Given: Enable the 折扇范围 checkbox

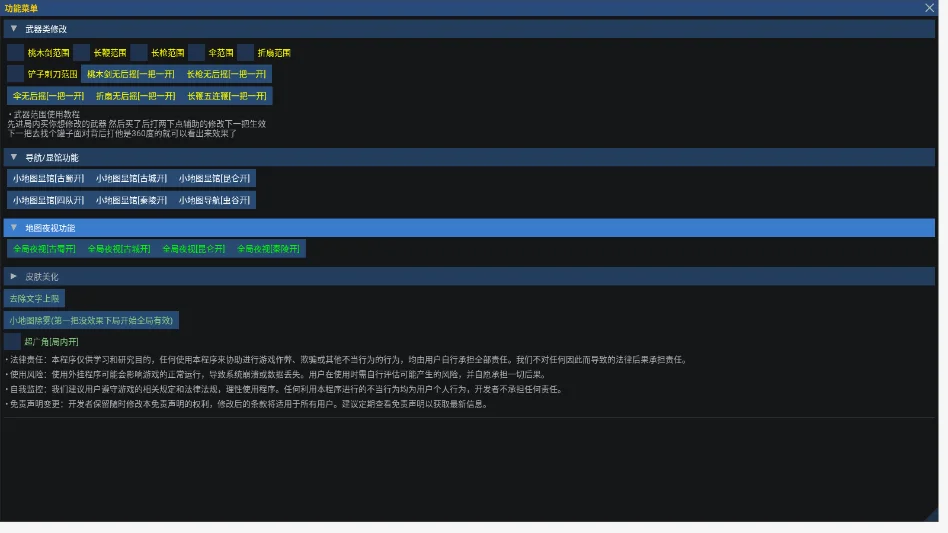Looking at the screenshot, I should coord(245,53).
